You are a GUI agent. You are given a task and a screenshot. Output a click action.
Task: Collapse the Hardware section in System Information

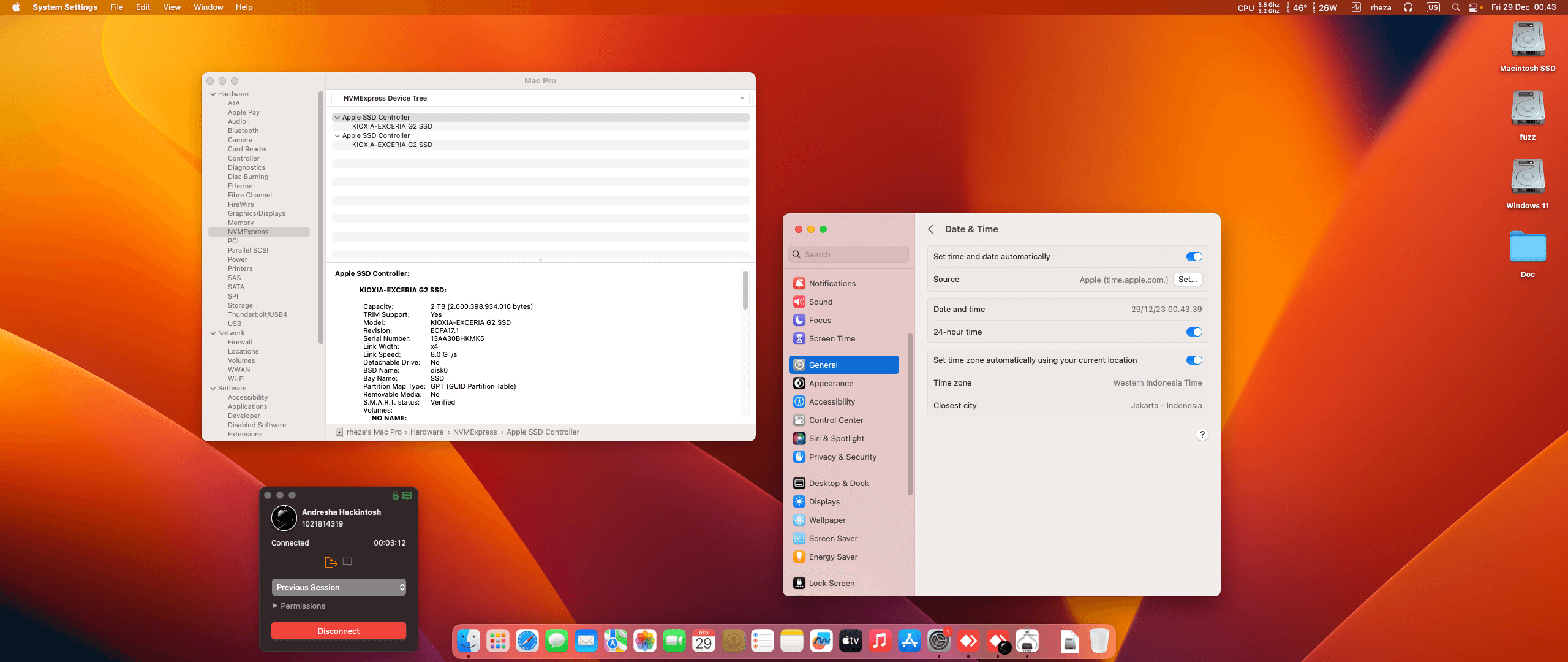[x=213, y=94]
